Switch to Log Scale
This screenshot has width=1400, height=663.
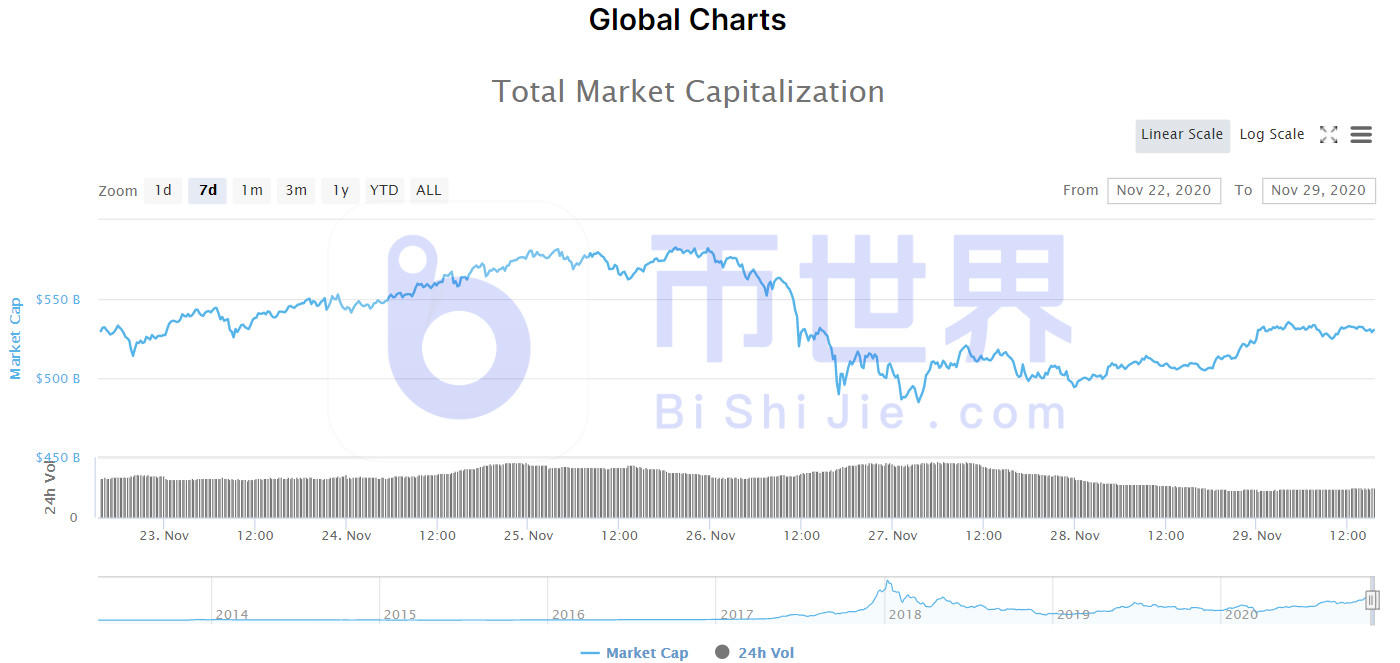[1272, 135]
